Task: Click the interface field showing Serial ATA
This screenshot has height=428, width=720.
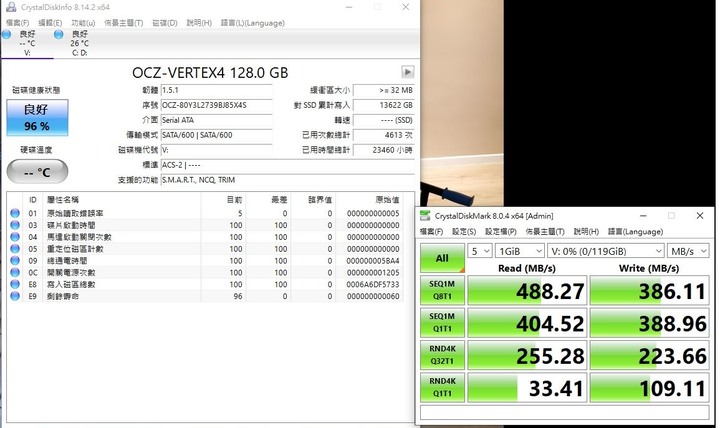Action: pos(216,120)
